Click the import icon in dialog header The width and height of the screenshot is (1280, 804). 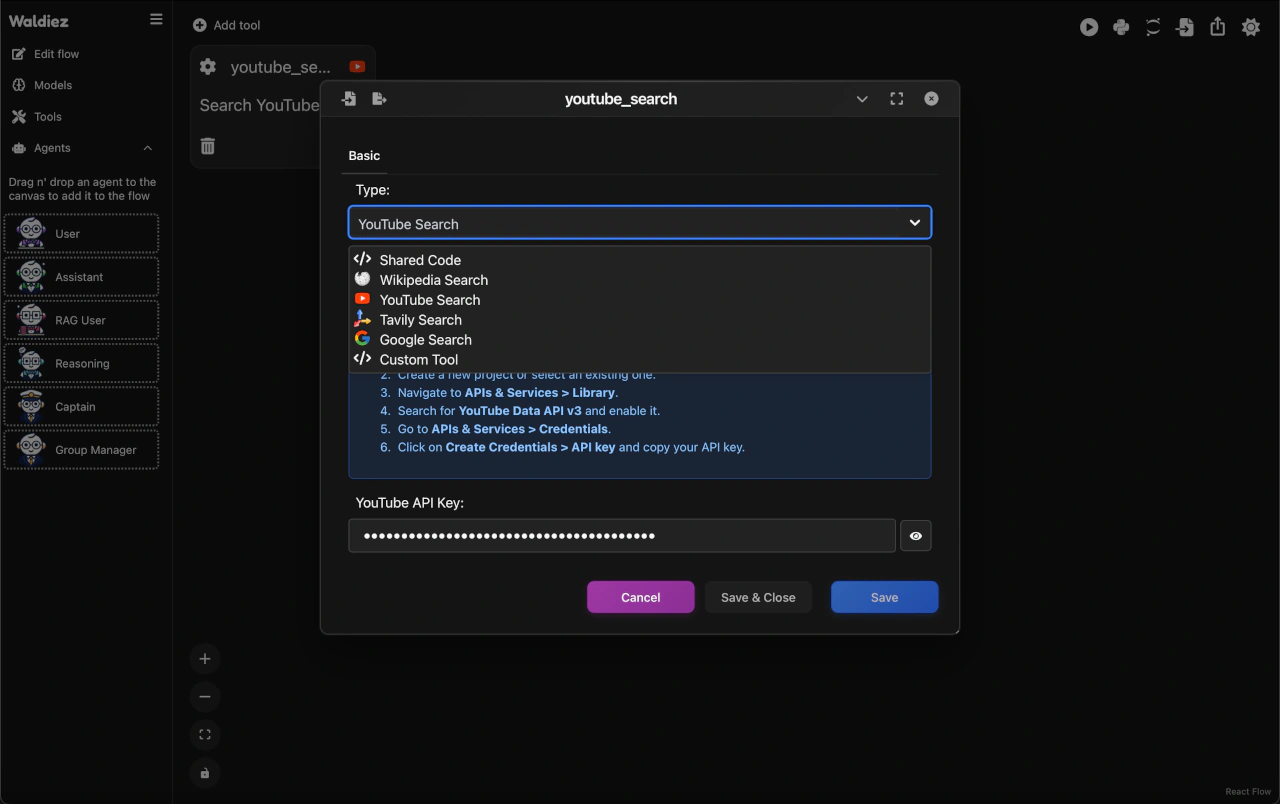[349, 99]
